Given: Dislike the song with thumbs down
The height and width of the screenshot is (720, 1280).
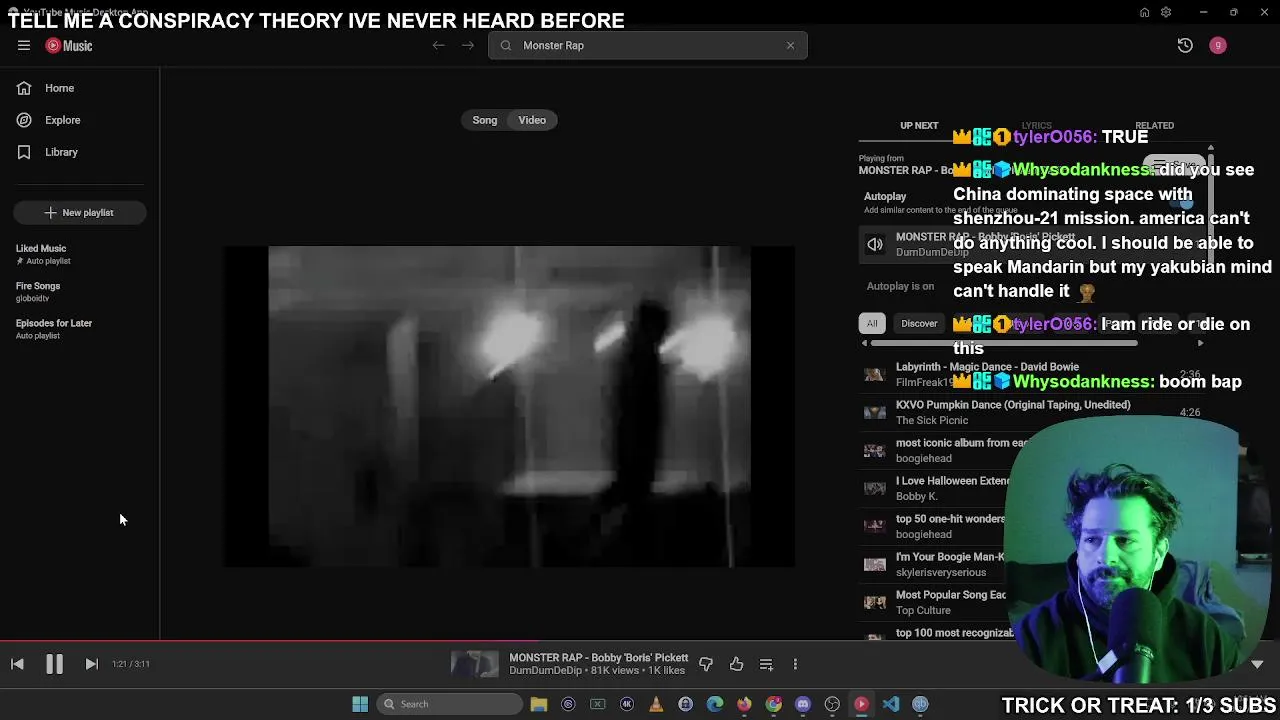Looking at the screenshot, I should point(706,664).
